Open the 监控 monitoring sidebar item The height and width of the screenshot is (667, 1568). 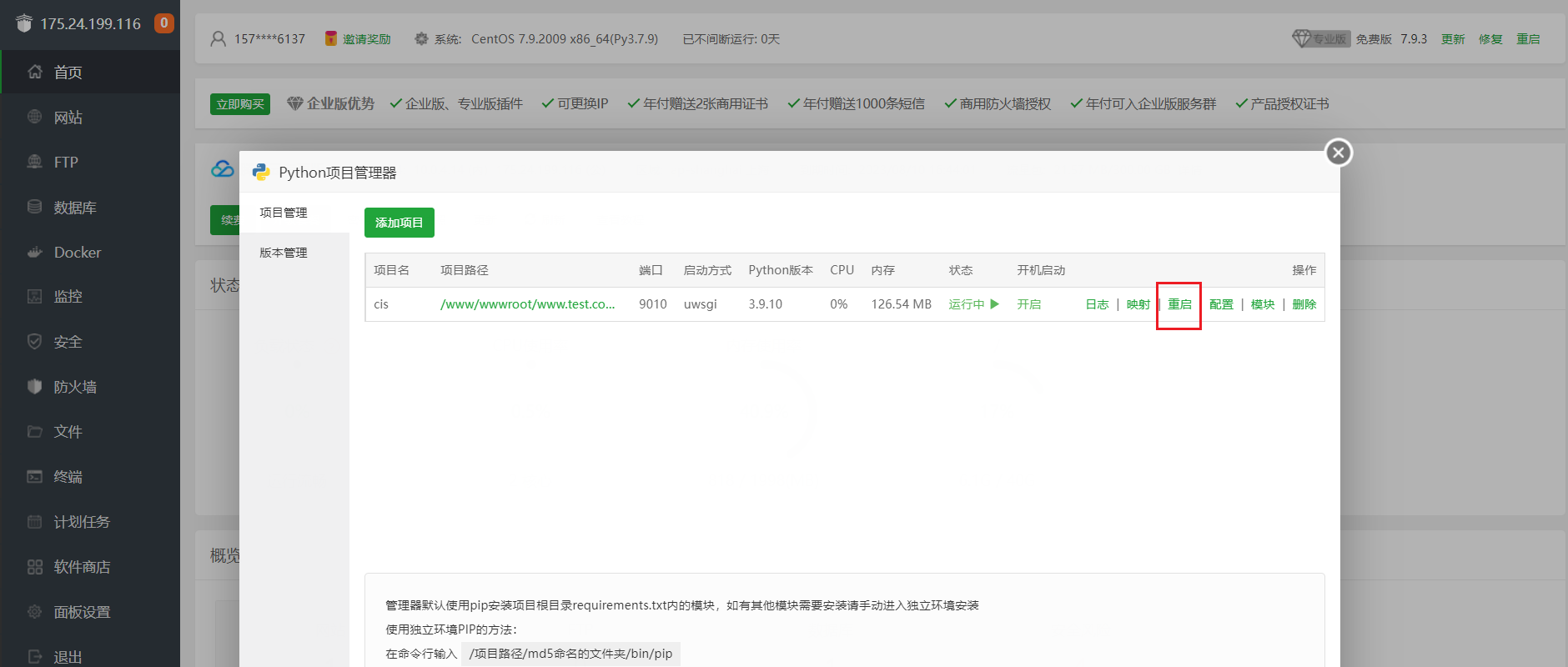click(x=90, y=297)
